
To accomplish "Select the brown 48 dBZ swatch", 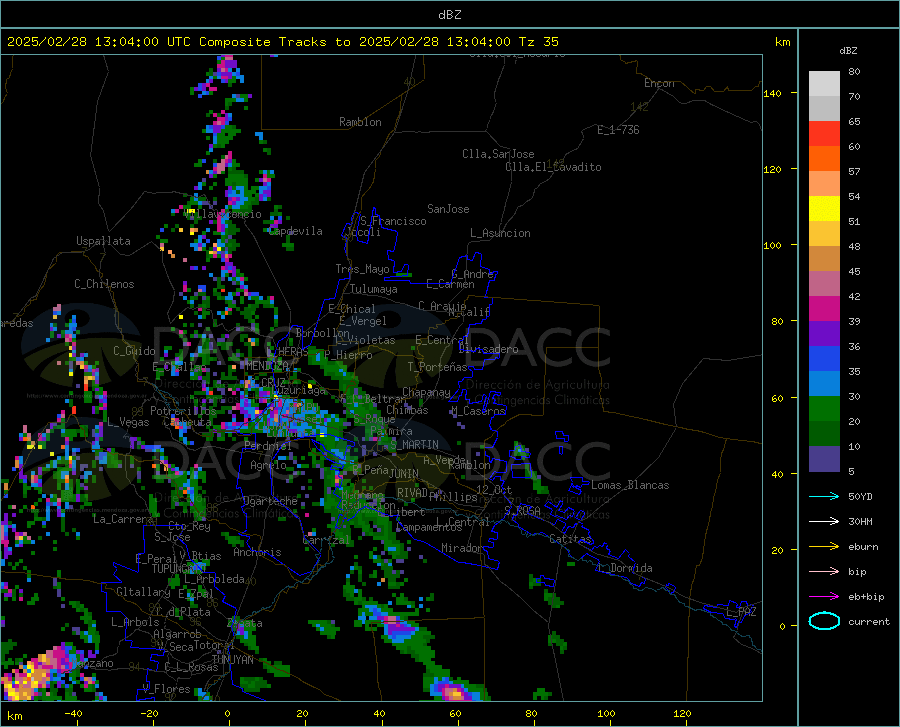I will (824, 259).
